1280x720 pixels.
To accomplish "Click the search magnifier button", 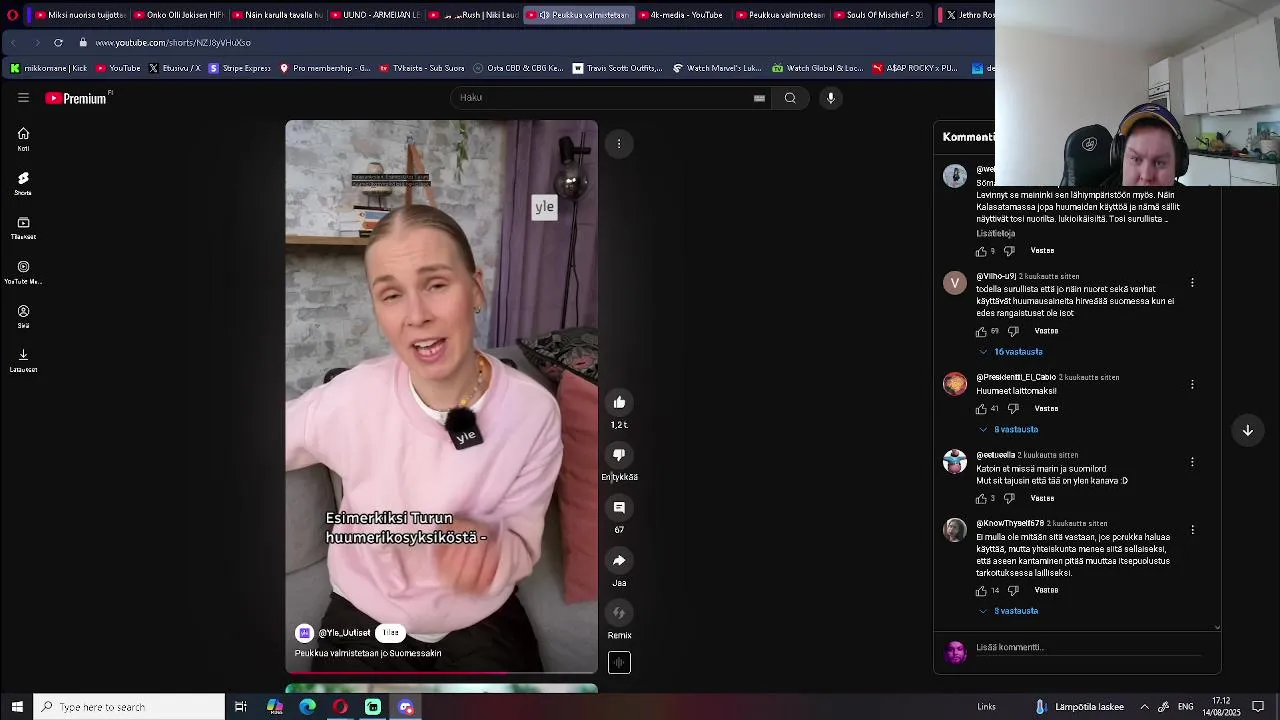I will click(x=790, y=98).
